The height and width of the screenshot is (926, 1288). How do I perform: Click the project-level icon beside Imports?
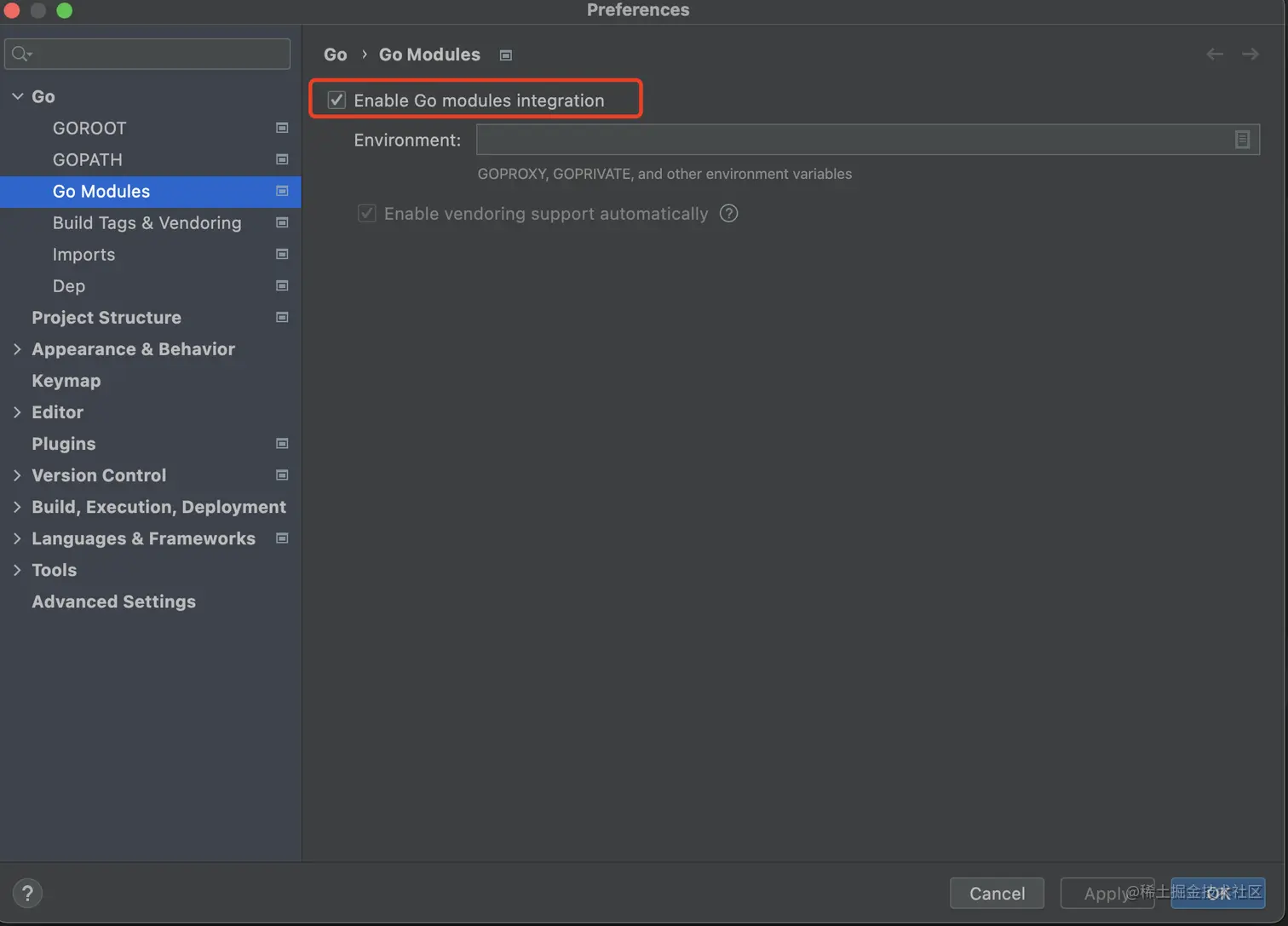coord(282,254)
